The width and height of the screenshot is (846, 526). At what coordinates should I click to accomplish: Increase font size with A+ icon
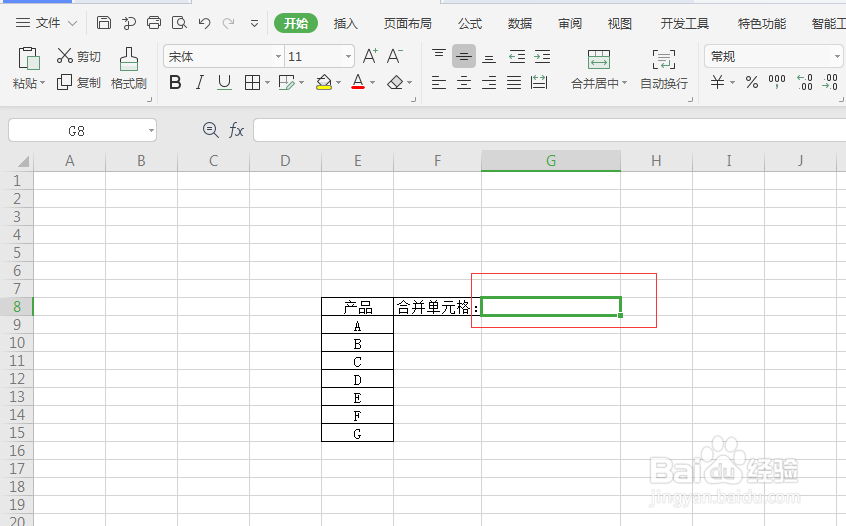[370, 56]
